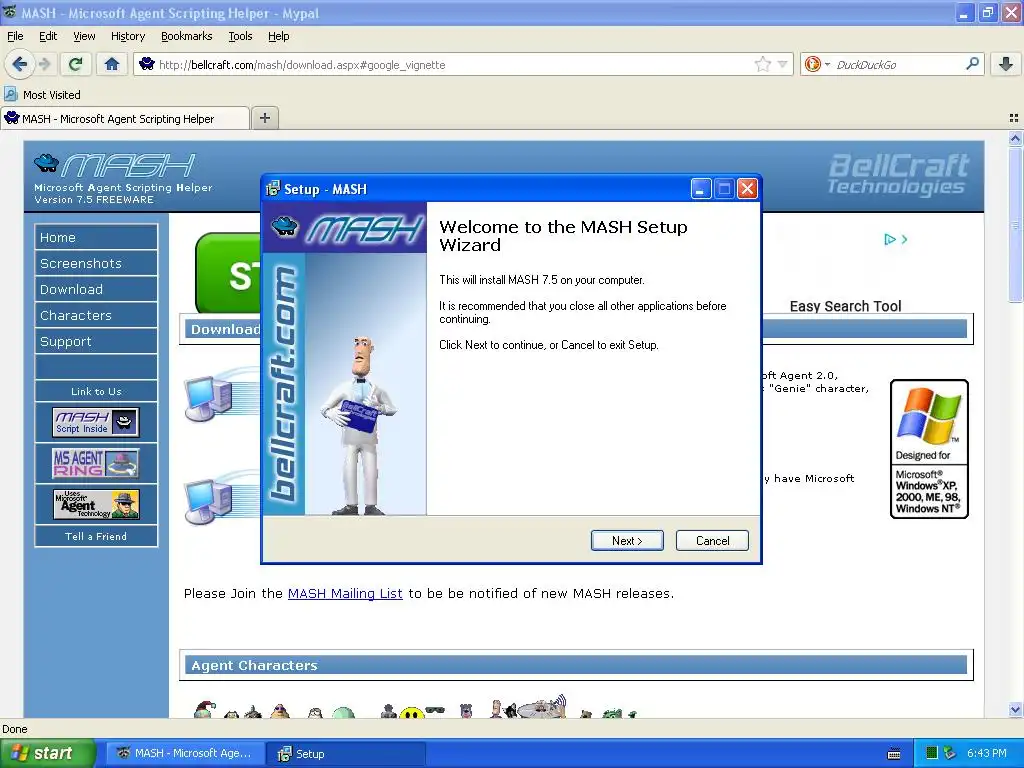Click the lower computer download icon

(x=210, y=501)
